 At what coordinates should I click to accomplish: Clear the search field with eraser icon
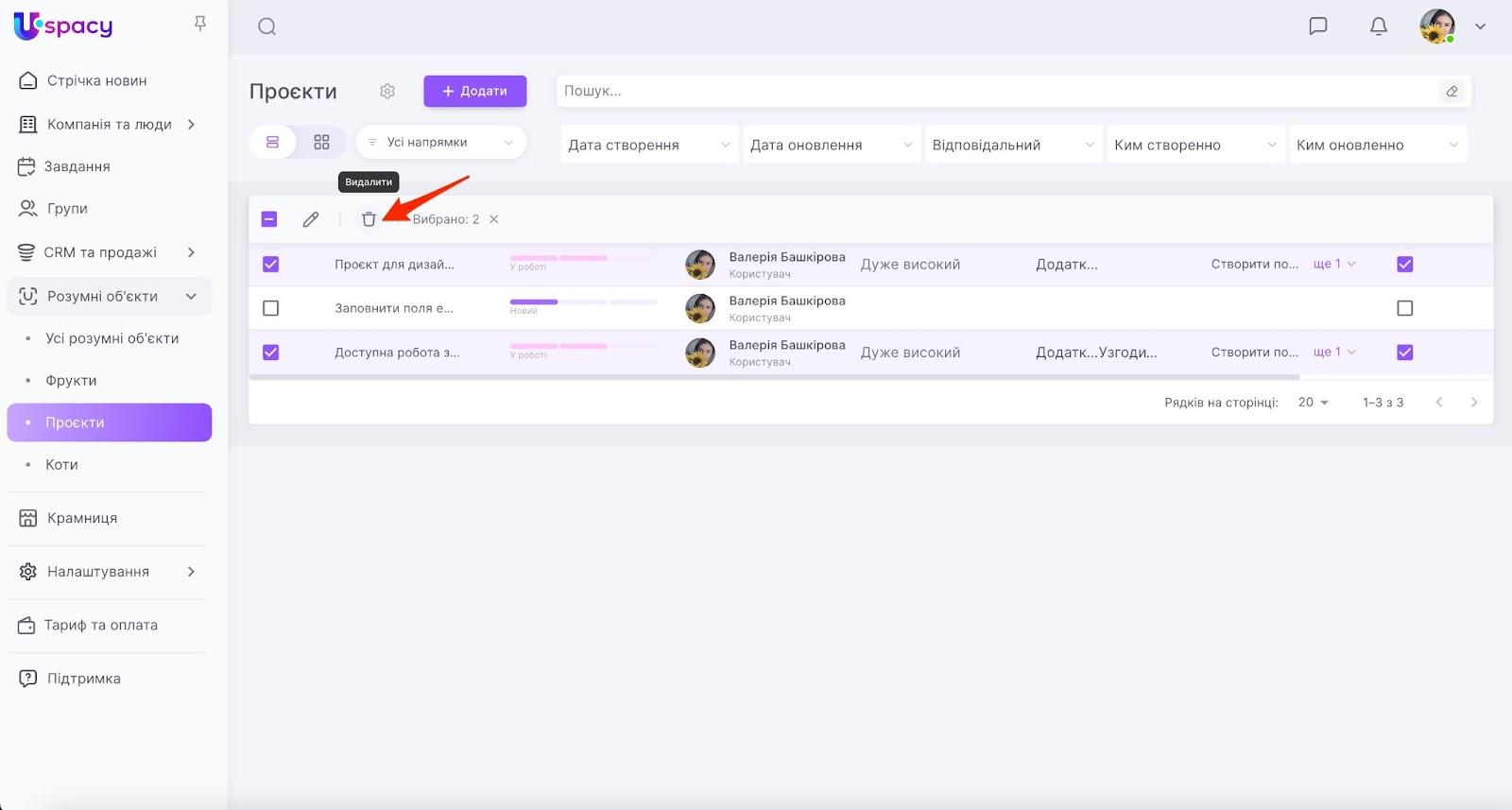point(1452,92)
